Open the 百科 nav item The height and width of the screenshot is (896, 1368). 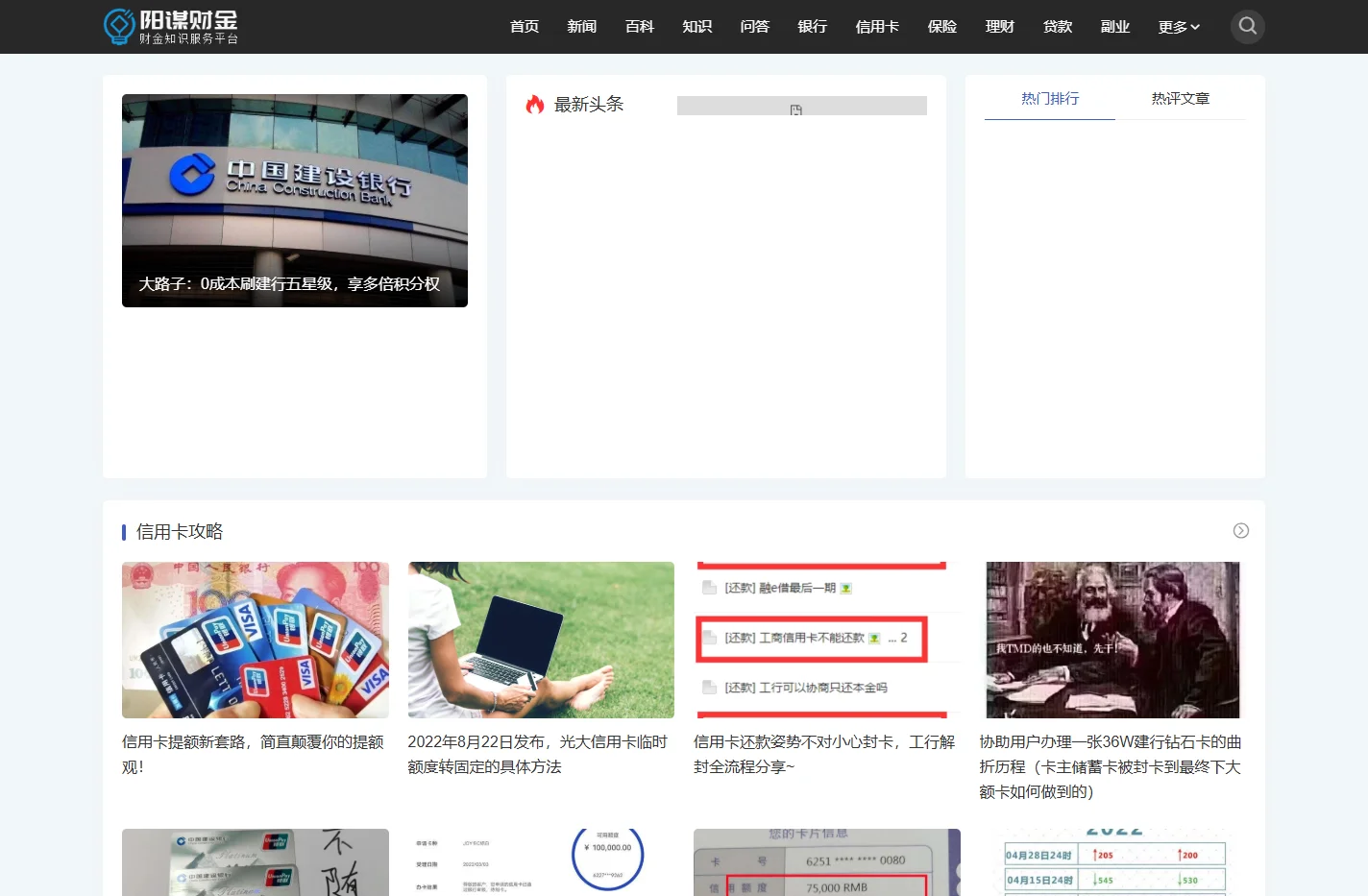640,27
